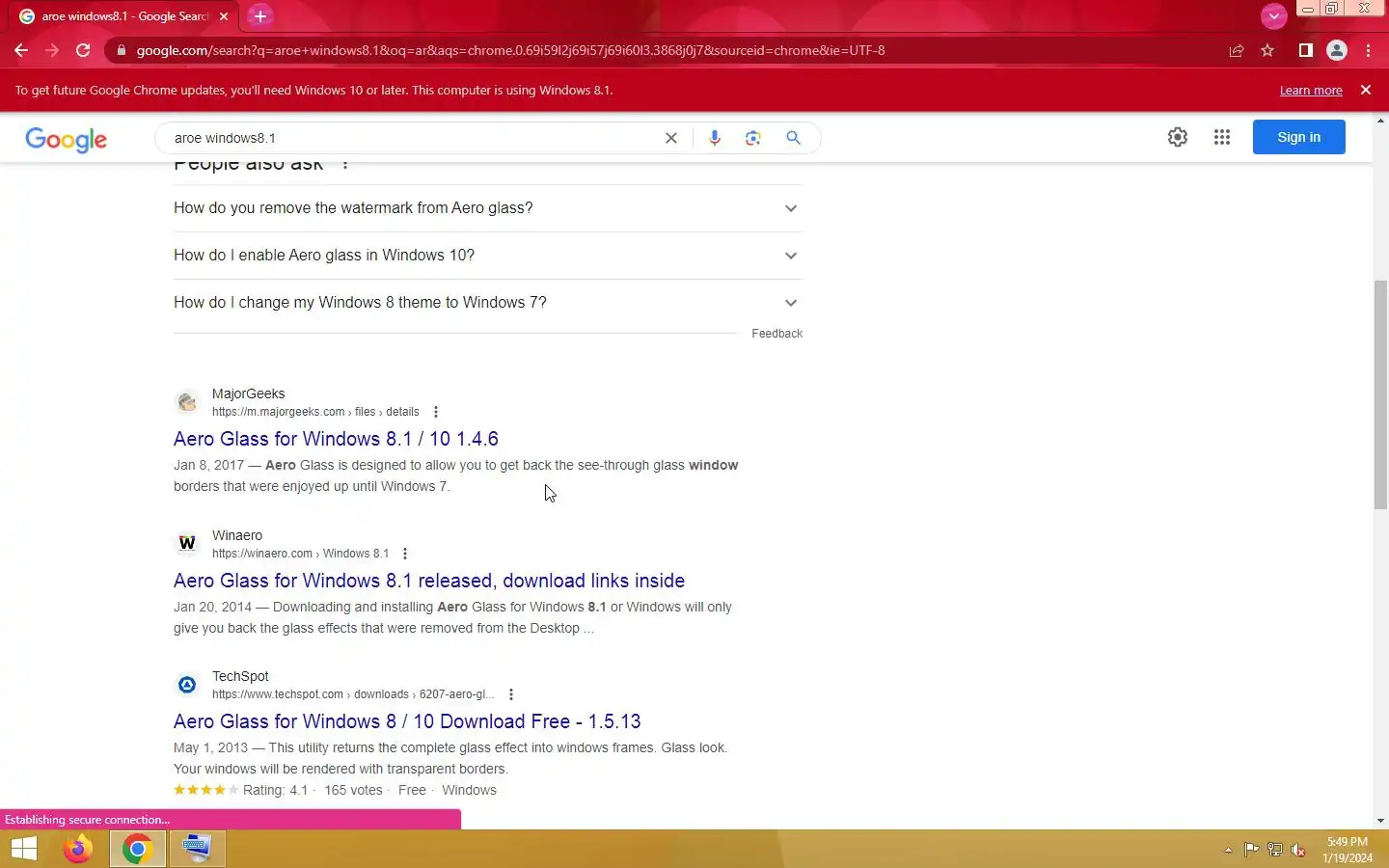Share this page using the share icon
This screenshot has height=868, width=1389.
point(1236,50)
